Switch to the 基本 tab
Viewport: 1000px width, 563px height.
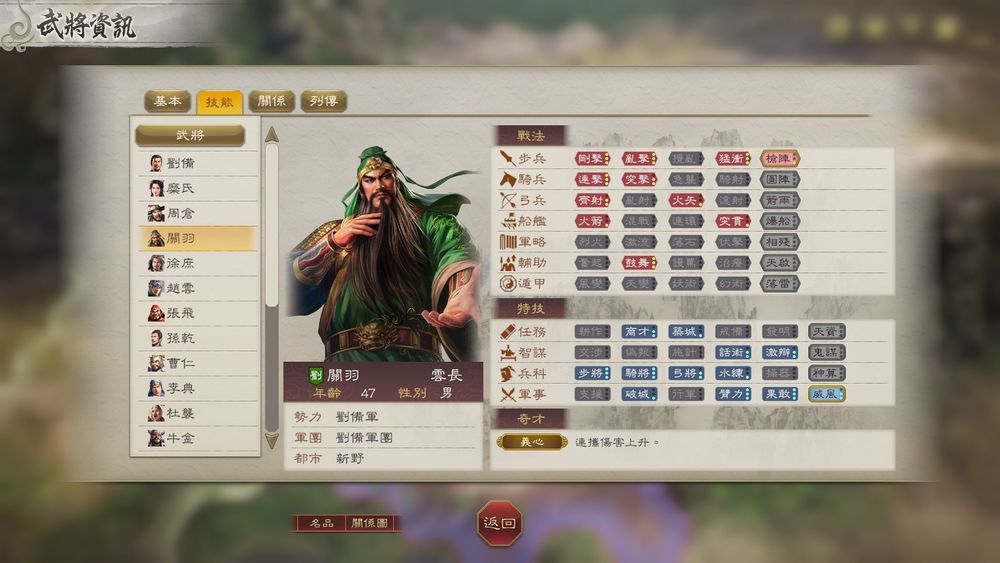pyautogui.click(x=168, y=101)
